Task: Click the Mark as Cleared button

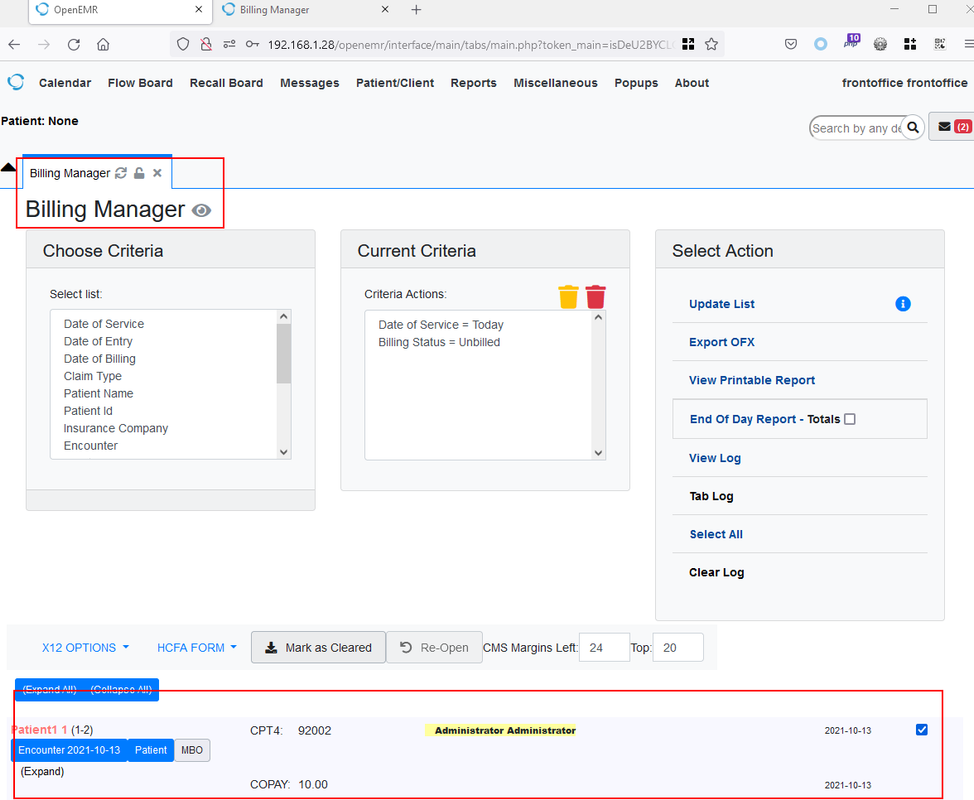Action: 318,647
